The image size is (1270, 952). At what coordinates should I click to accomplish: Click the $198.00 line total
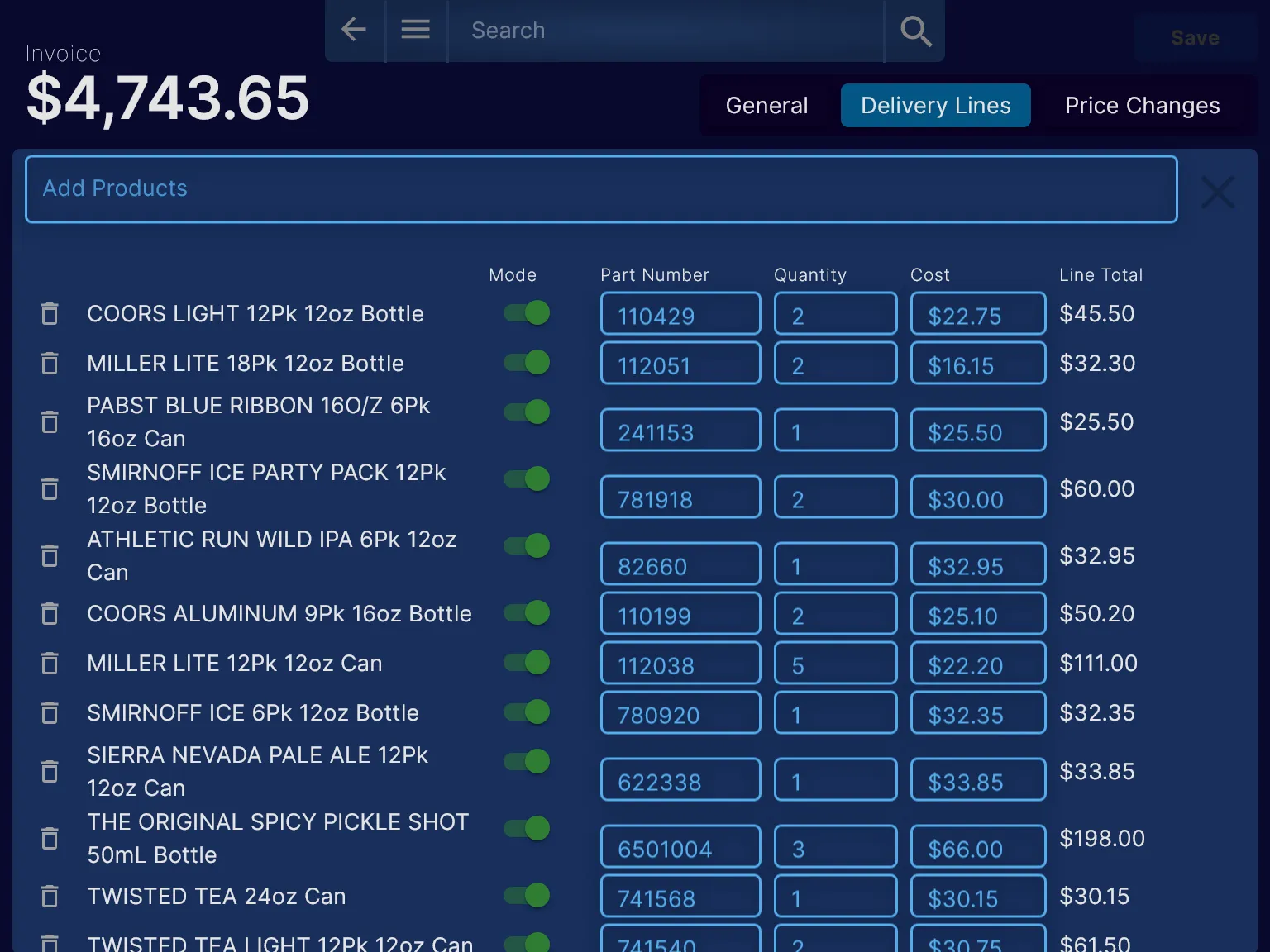point(1102,839)
